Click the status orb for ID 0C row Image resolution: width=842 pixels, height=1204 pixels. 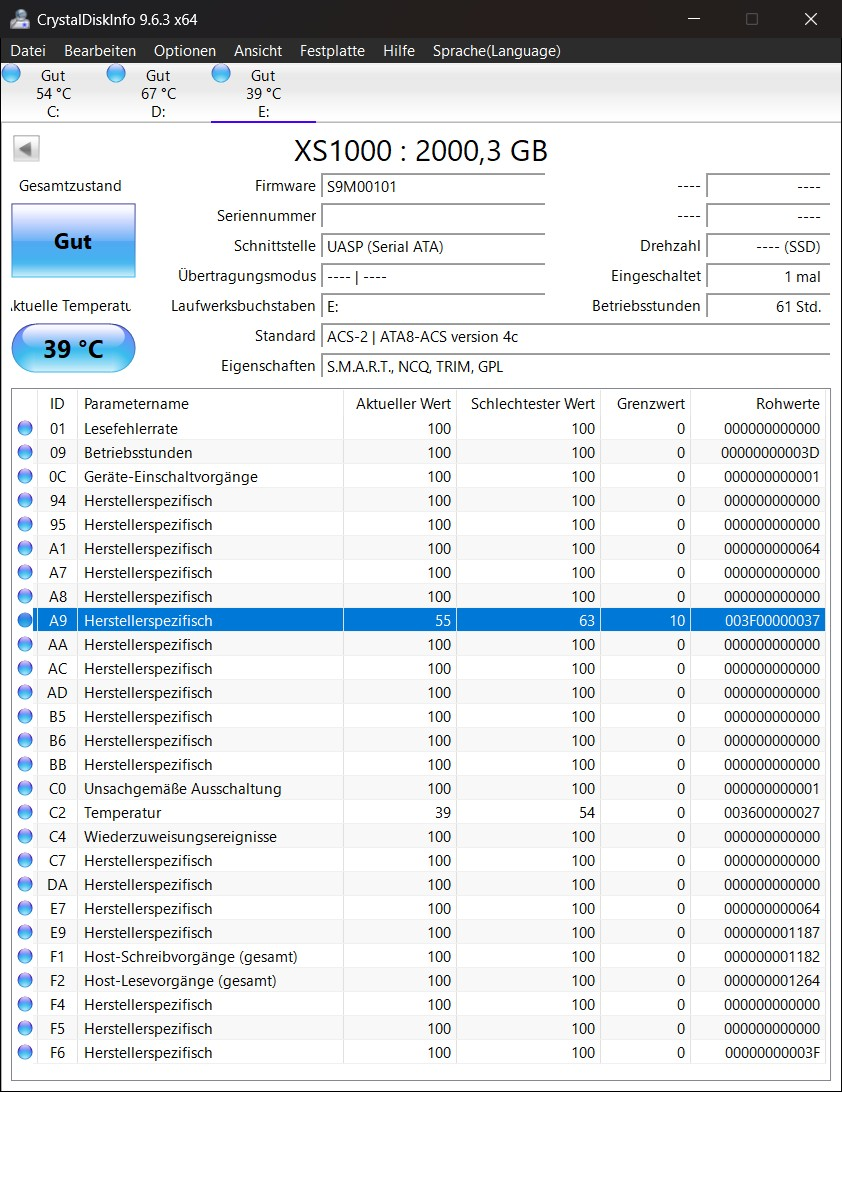(25, 477)
